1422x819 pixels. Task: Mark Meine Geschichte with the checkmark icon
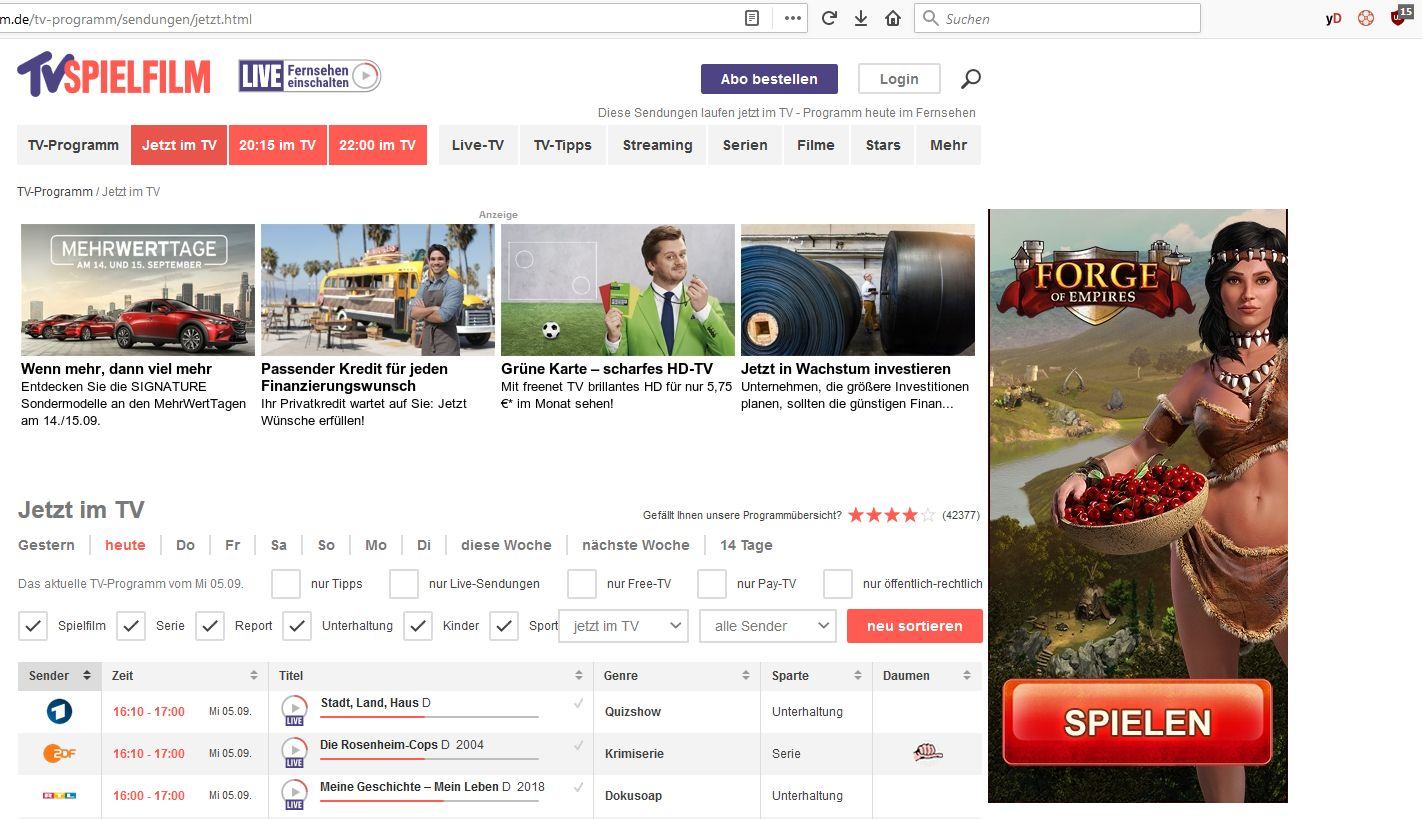click(578, 787)
